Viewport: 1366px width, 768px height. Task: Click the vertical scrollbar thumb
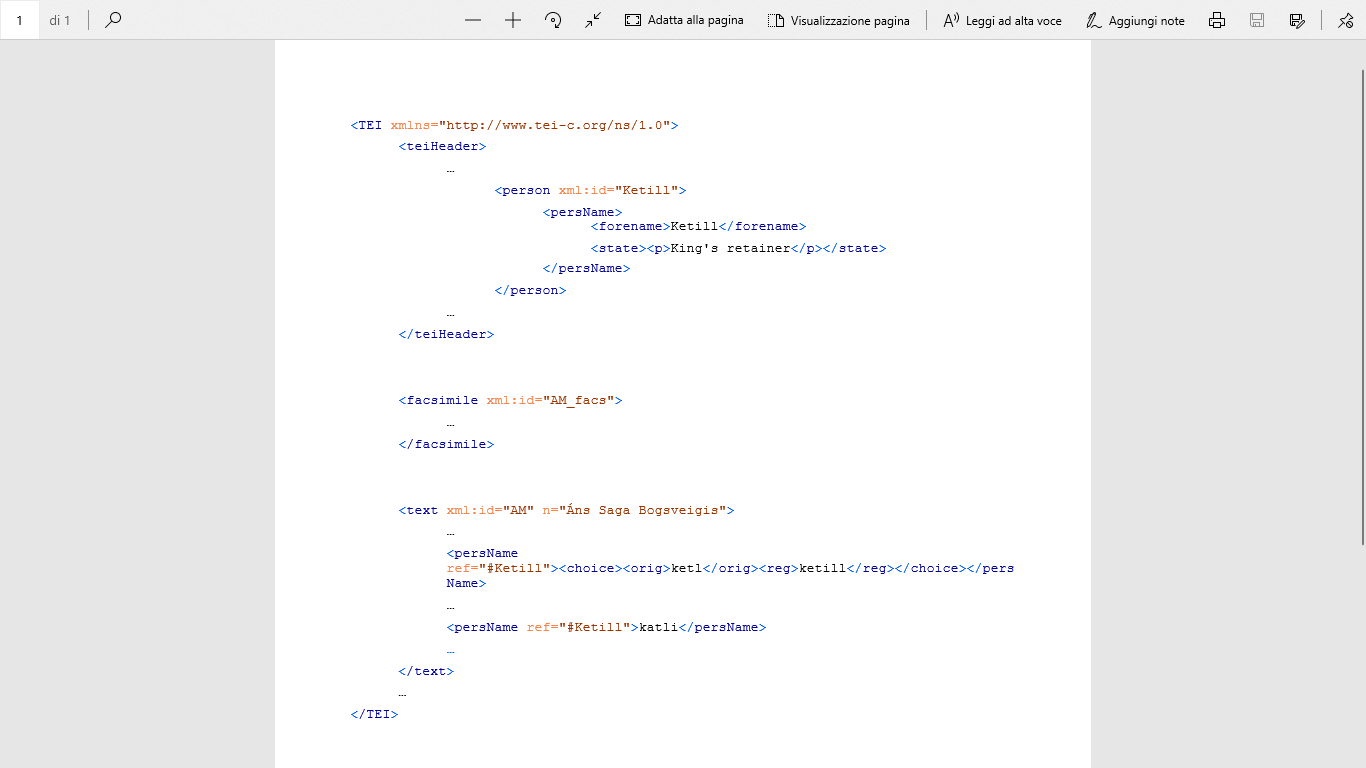[x=1362, y=307]
